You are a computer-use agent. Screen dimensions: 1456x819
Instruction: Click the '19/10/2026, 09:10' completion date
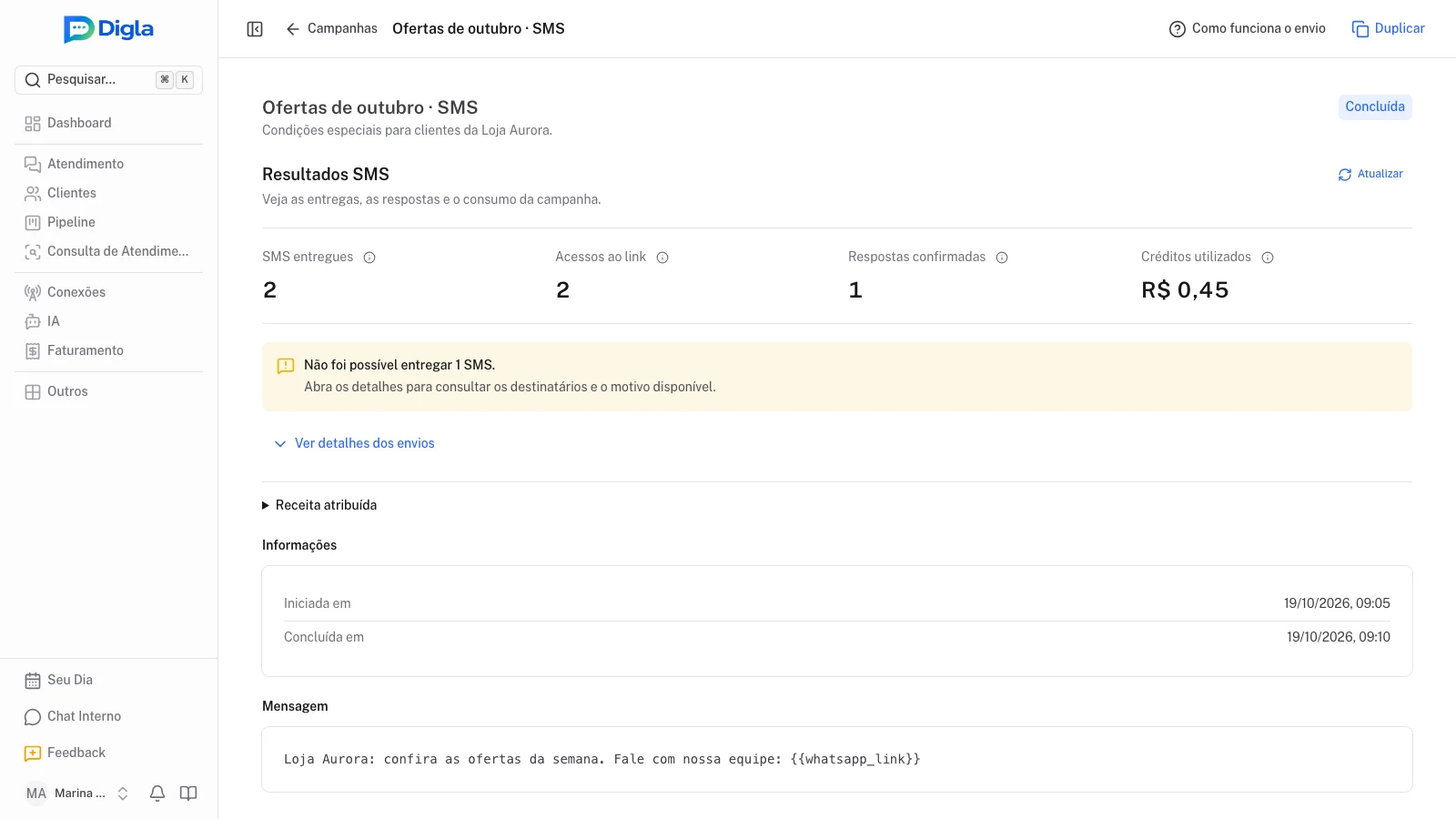[x=1338, y=637]
